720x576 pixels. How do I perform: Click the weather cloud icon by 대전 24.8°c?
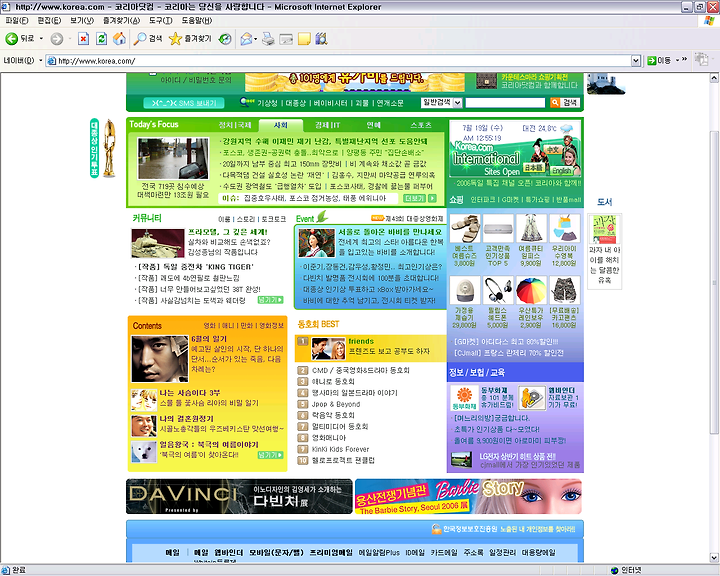[567, 128]
